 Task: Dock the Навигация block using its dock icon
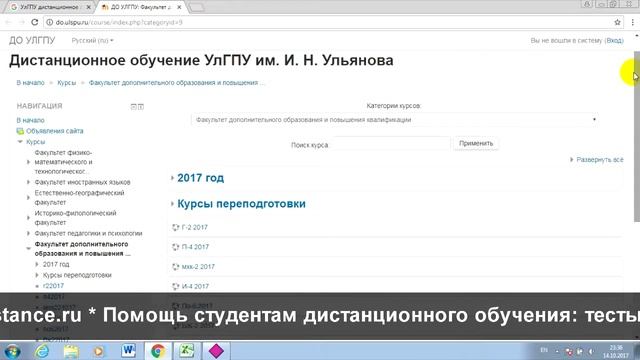click(x=141, y=107)
